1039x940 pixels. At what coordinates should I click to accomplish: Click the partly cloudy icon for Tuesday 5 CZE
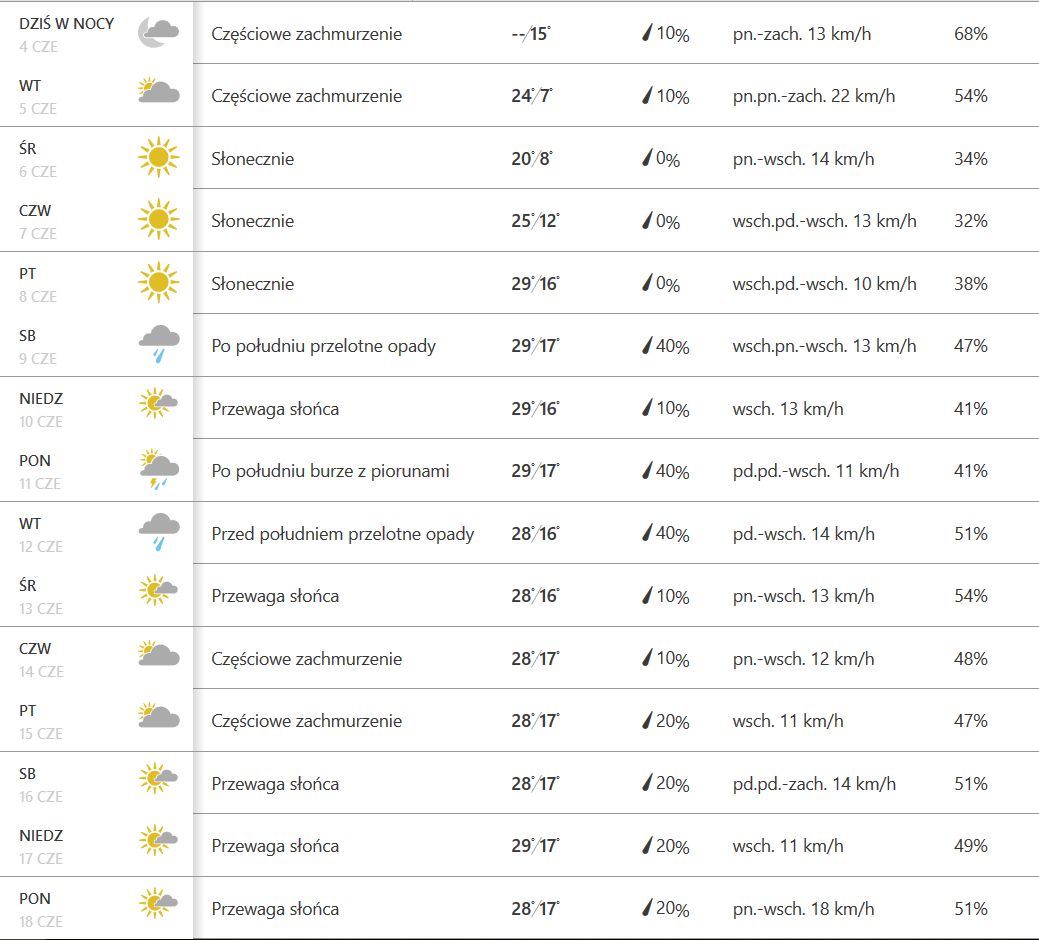click(x=158, y=95)
